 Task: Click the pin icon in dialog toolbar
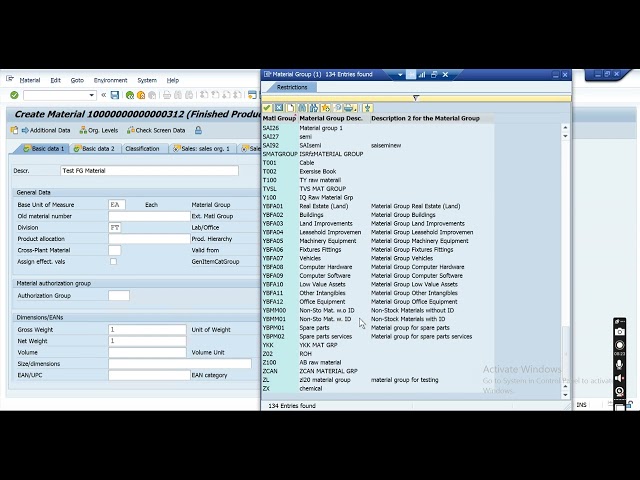(x=367, y=108)
